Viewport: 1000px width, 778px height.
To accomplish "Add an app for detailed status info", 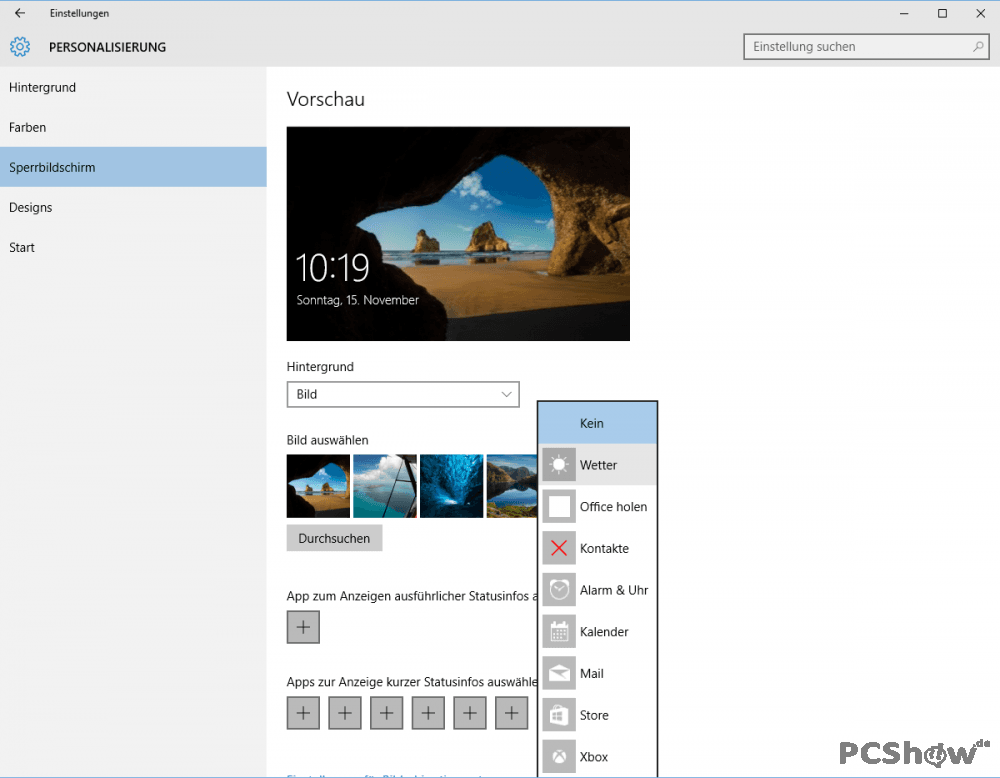I will click(x=303, y=627).
